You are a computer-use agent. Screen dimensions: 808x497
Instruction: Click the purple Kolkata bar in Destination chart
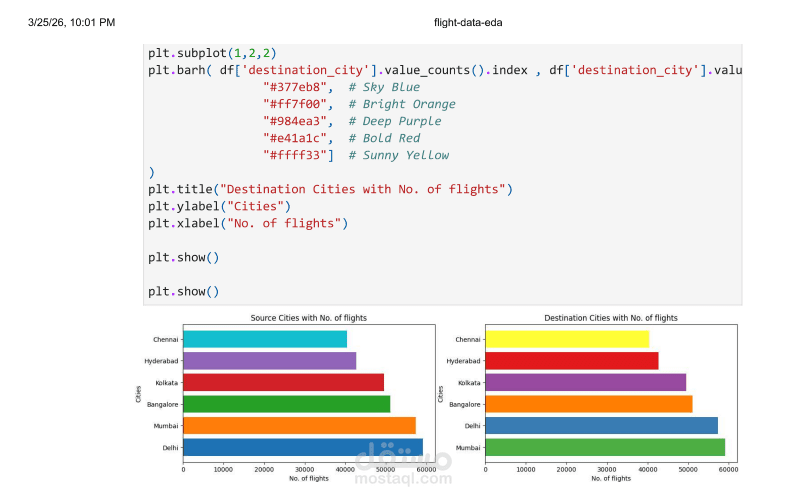click(x=586, y=383)
